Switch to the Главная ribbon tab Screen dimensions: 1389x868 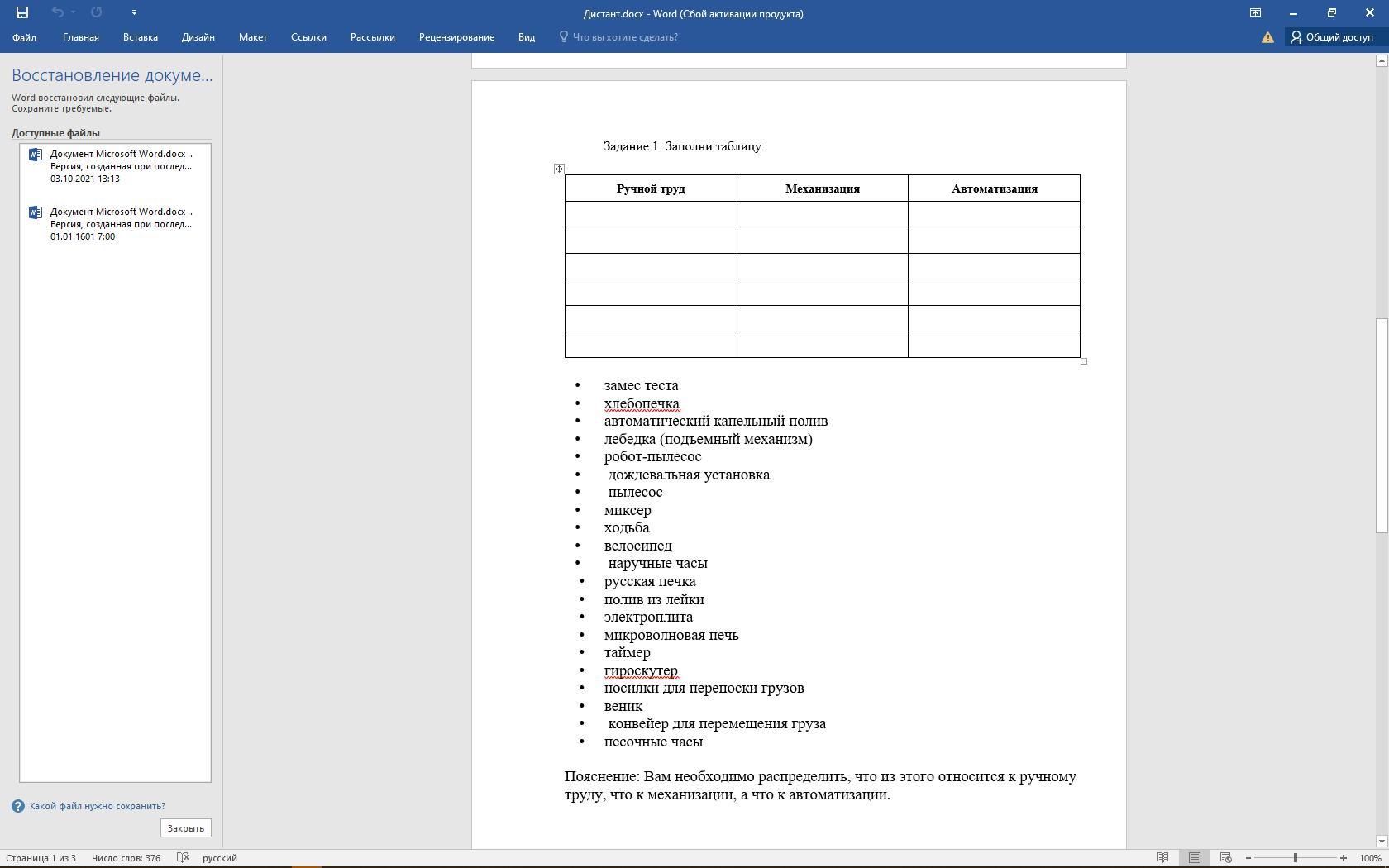coord(81,37)
